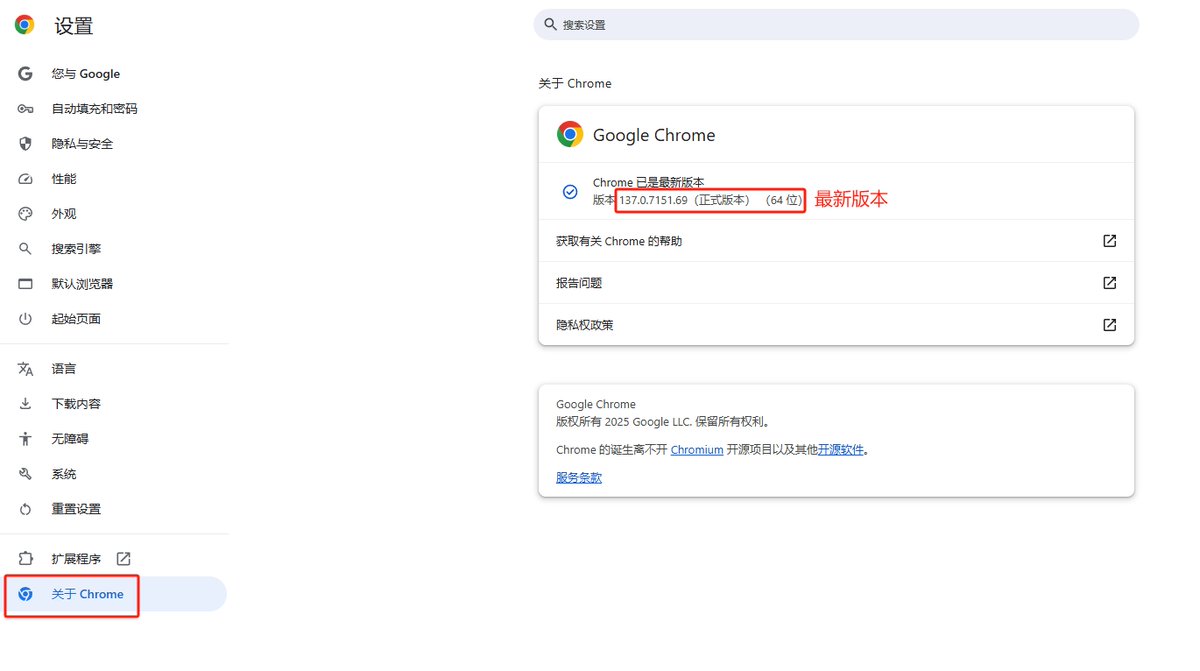This screenshot has height=671, width=1200.
Task: Click the wrench icon for 系统
Action: (x=26, y=474)
